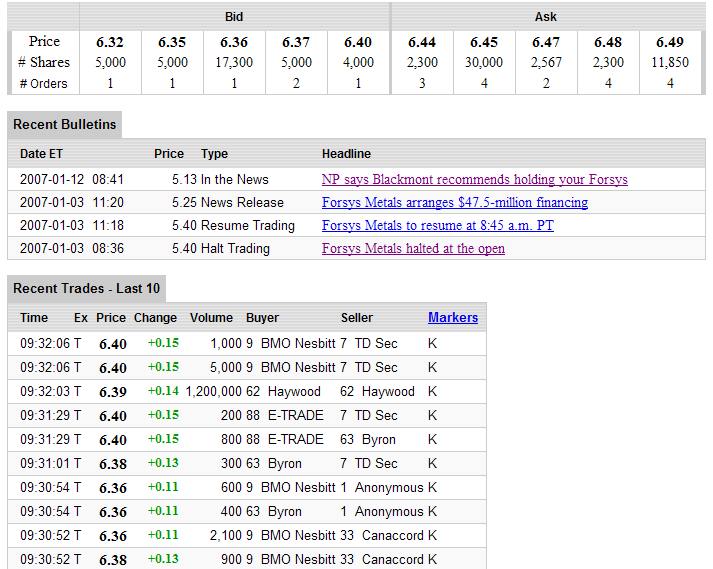The width and height of the screenshot is (713, 569).
Task: Click seller '63 Byron' in the 800 trade
Action: (x=368, y=439)
